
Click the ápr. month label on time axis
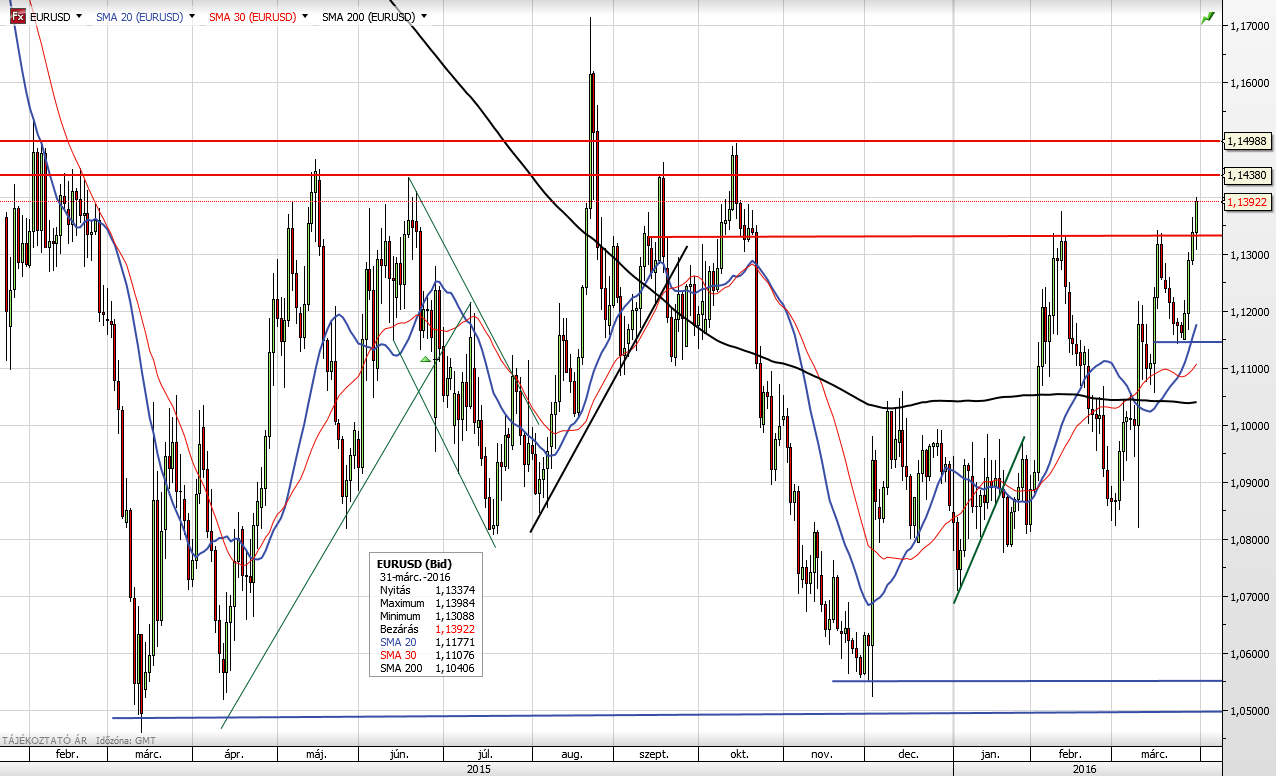pyautogui.click(x=234, y=755)
